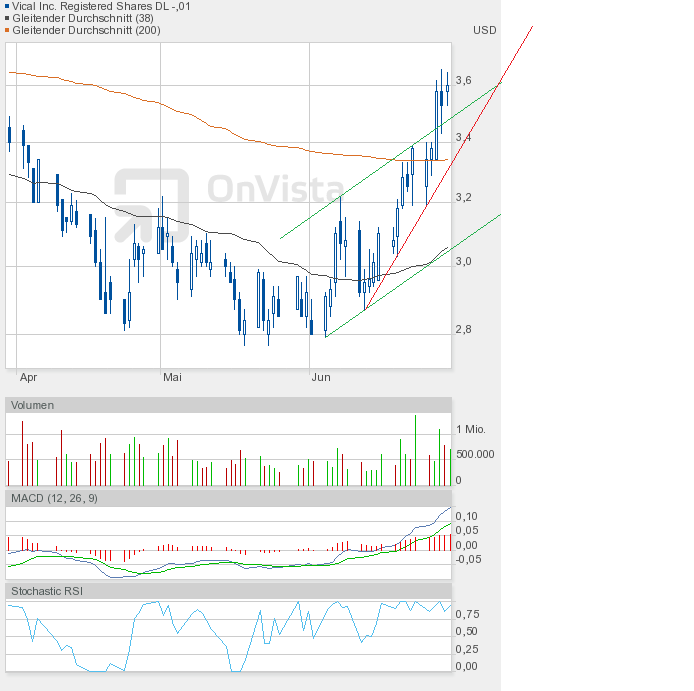The width and height of the screenshot is (694, 691).
Task: Click the 3,0 price axis label
Action: click(464, 262)
